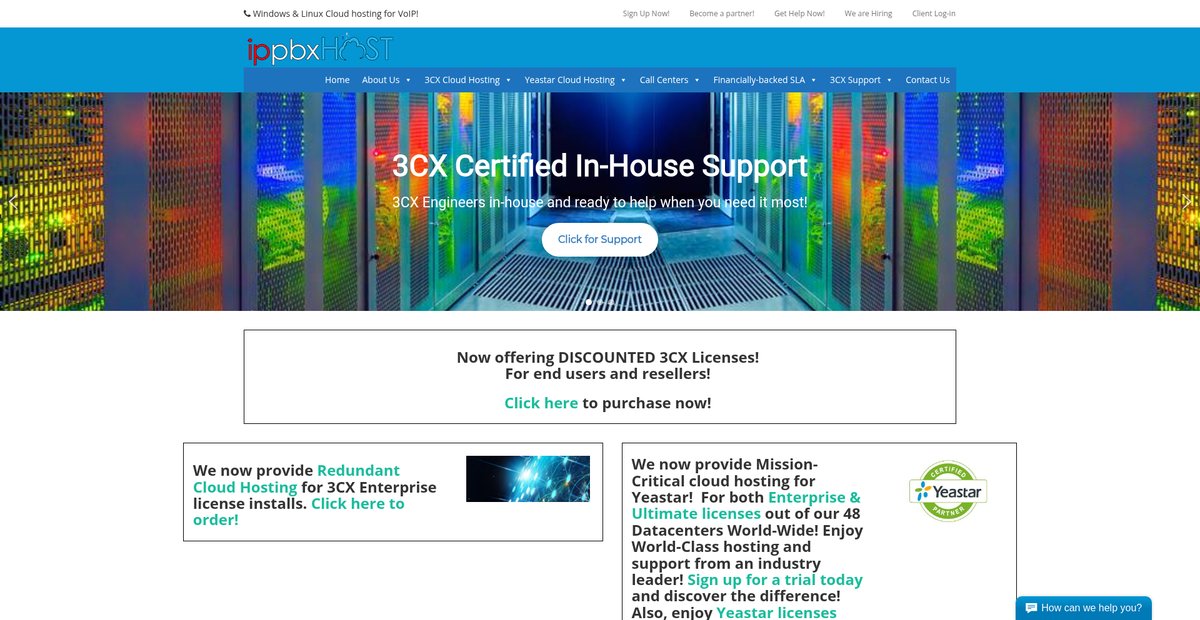Open the Home menu item
Viewport: 1200px width, 620px height.
[x=337, y=80]
